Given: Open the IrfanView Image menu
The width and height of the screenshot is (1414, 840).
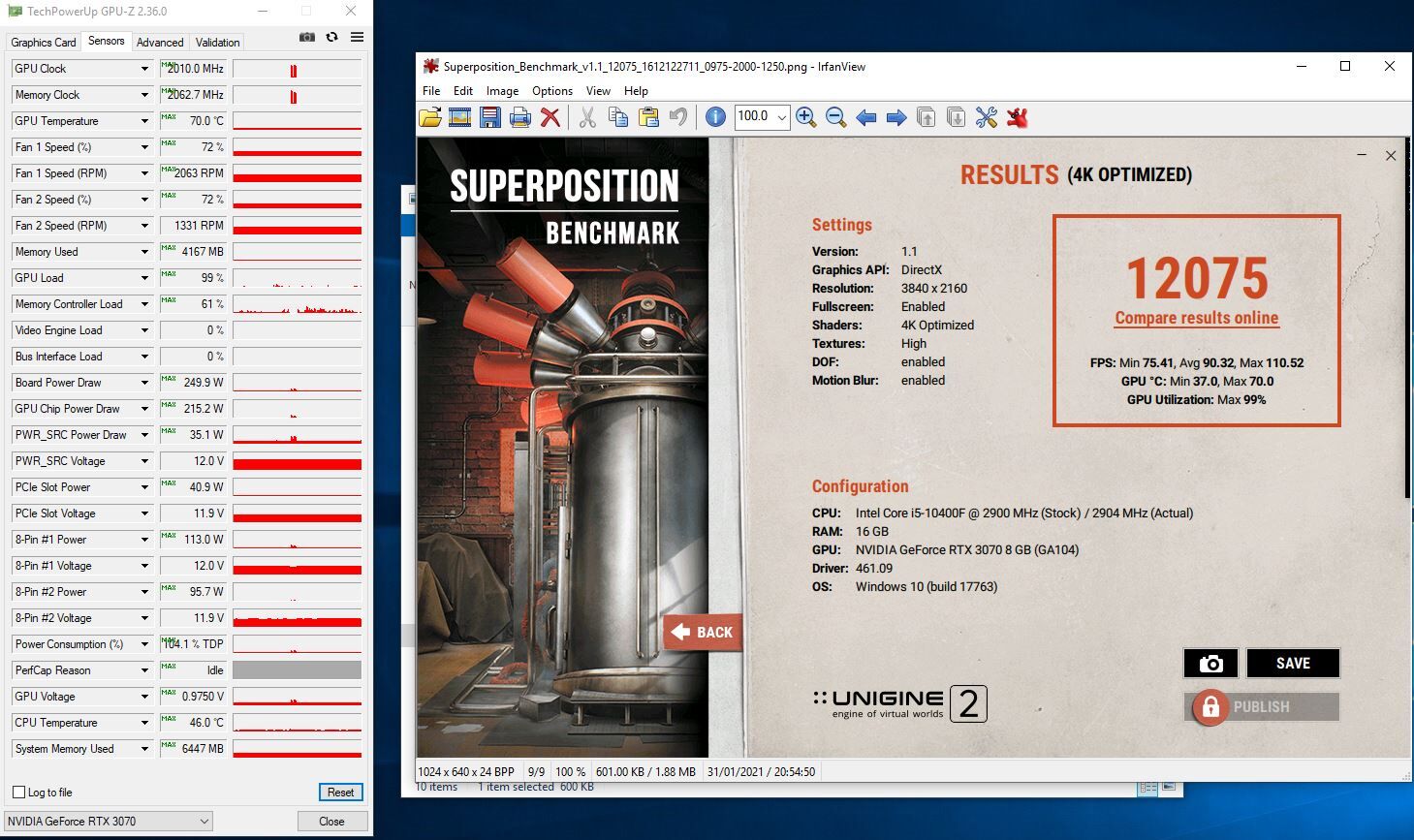Looking at the screenshot, I should pyautogui.click(x=502, y=91).
